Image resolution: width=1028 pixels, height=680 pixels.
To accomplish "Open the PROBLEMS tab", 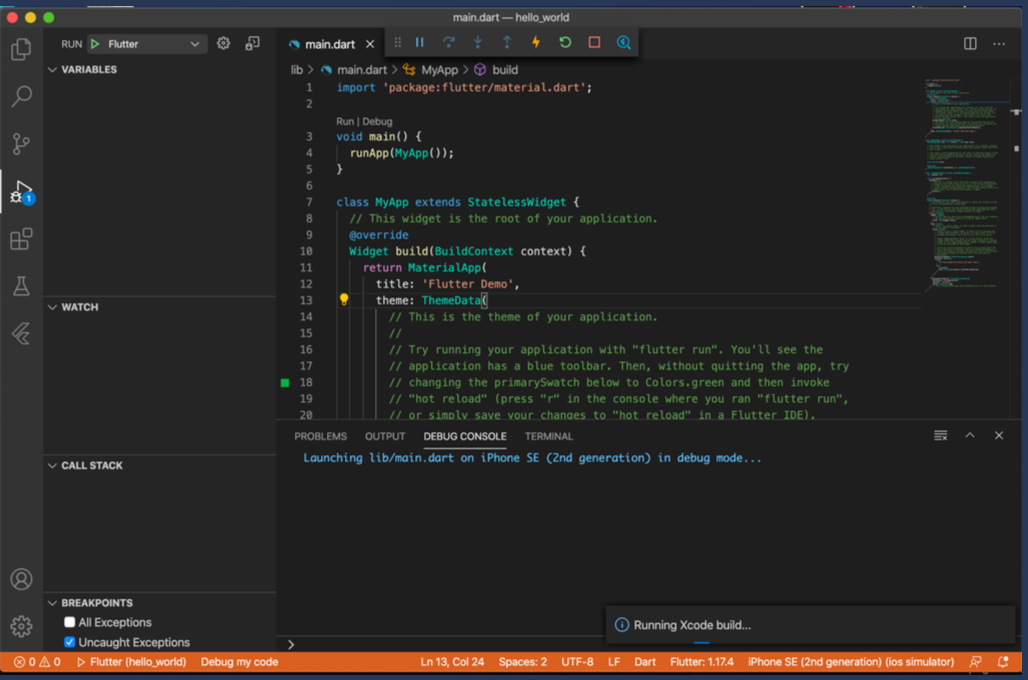I will pyautogui.click(x=320, y=436).
